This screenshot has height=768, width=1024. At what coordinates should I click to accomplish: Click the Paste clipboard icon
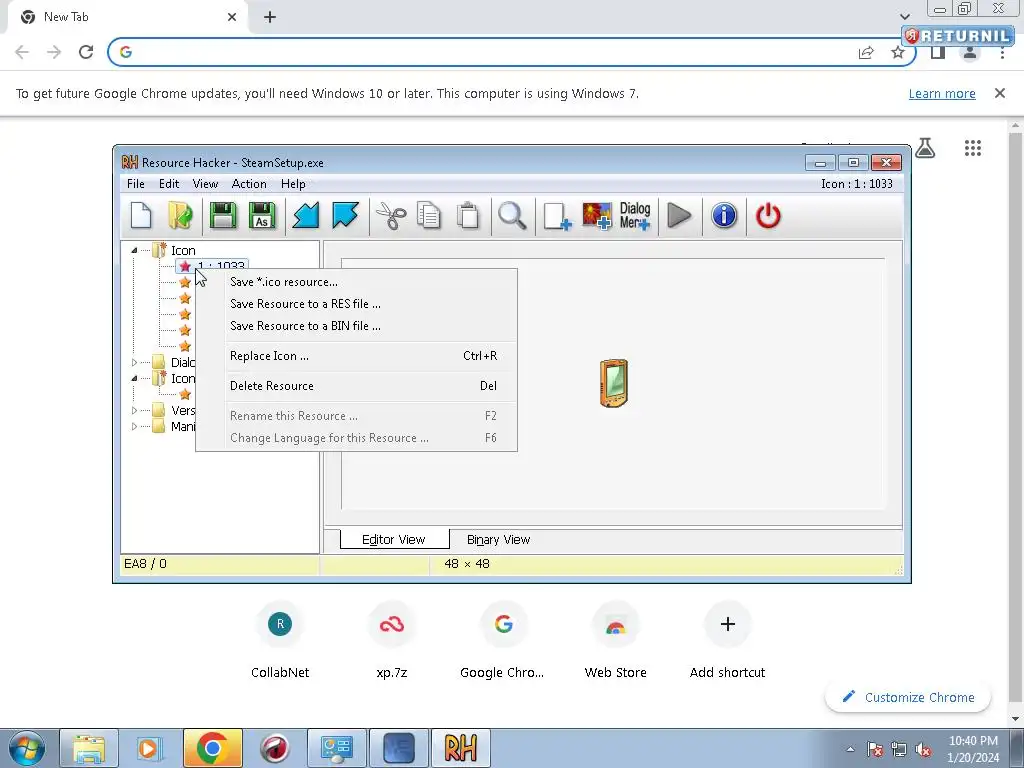click(468, 216)
